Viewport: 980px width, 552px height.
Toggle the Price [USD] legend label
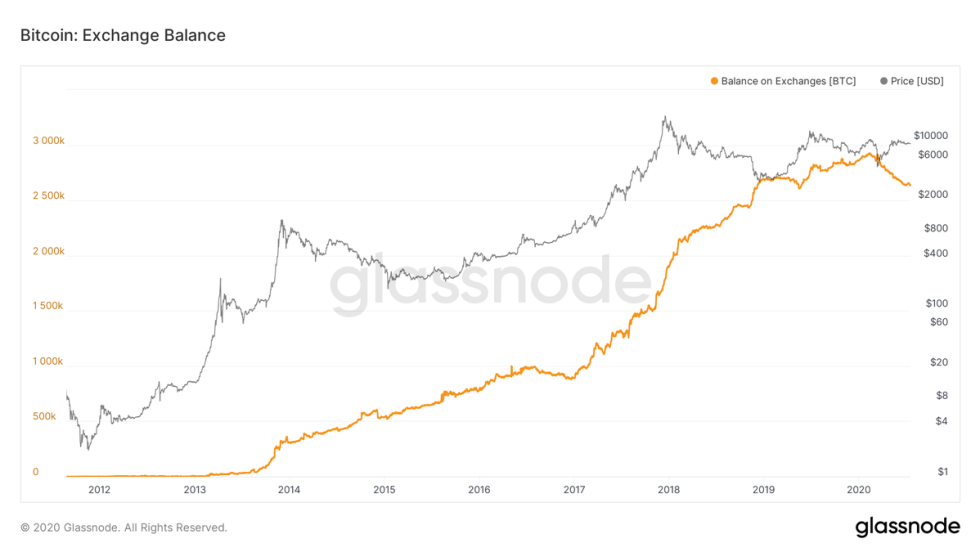pos(917,81)
